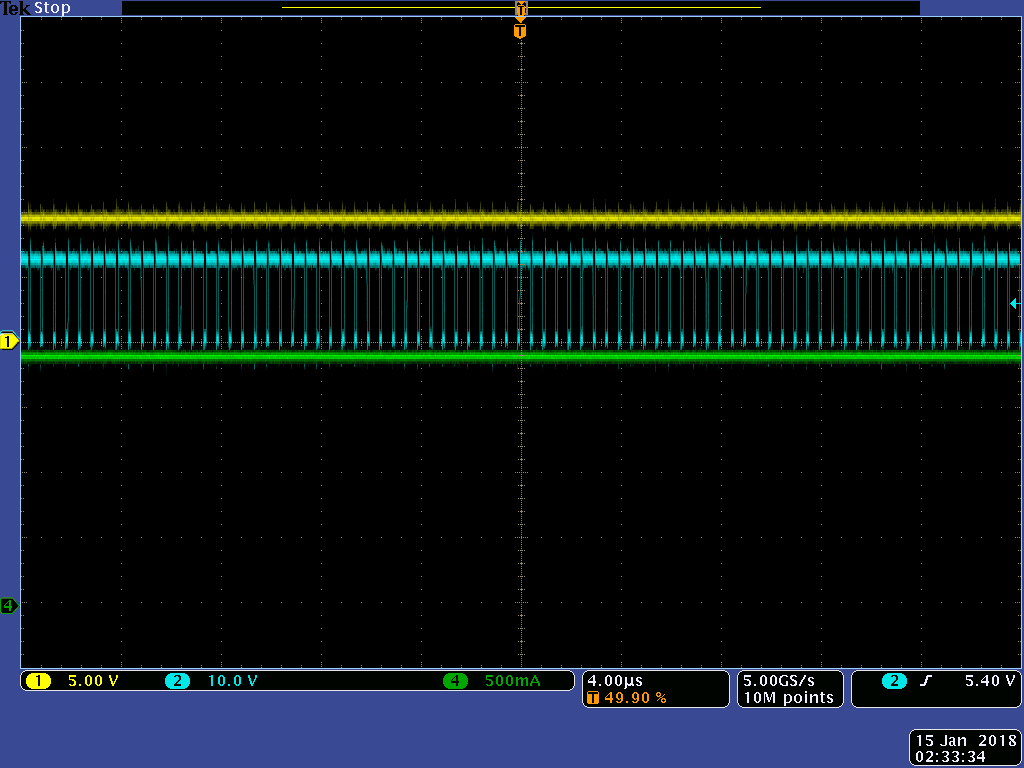Click the 4.00µs timebase readout
The image size is (1024, 768).
click(x=615, y=681)
